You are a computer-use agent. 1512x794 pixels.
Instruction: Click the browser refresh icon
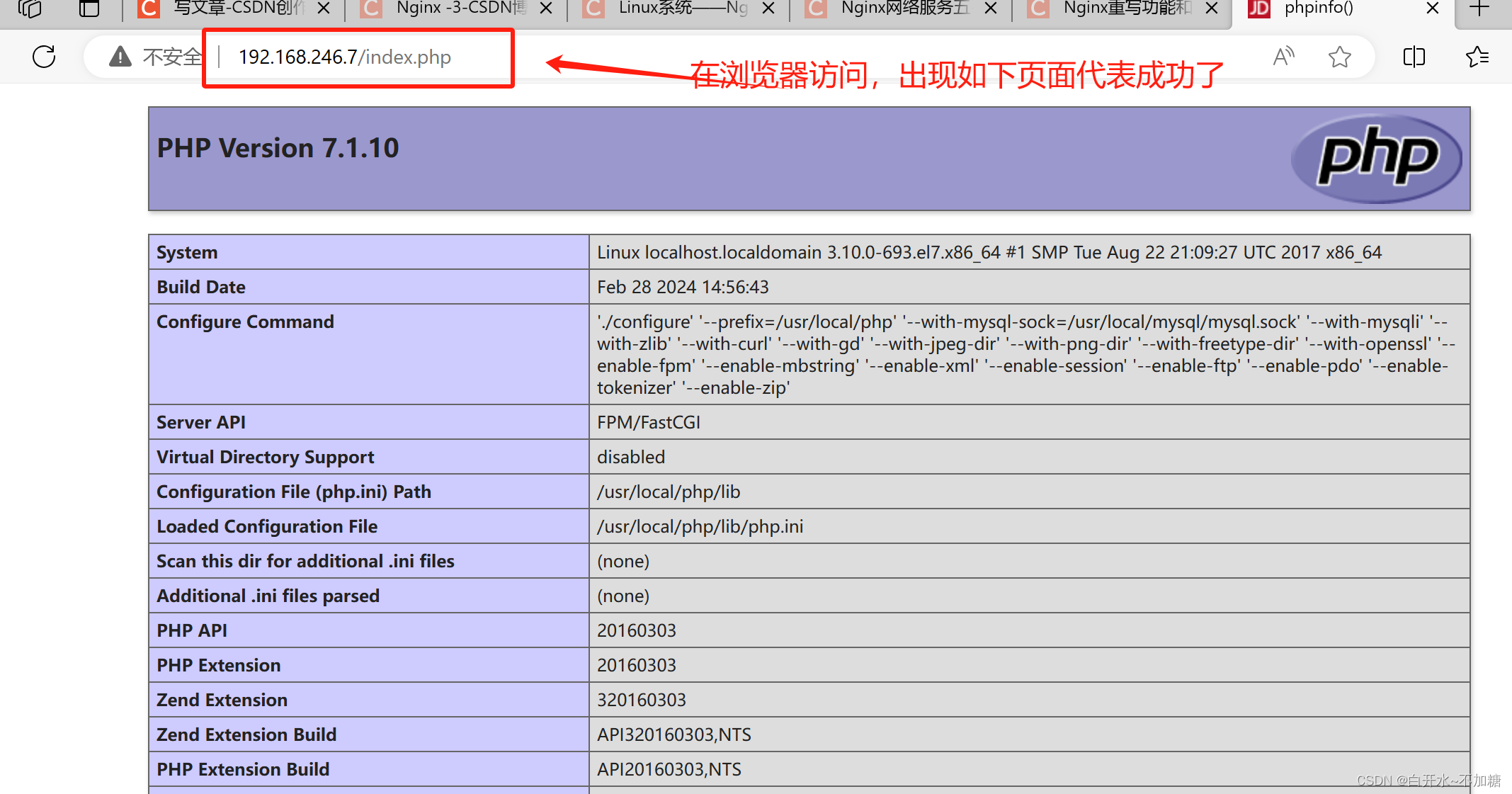click(44, 57)
